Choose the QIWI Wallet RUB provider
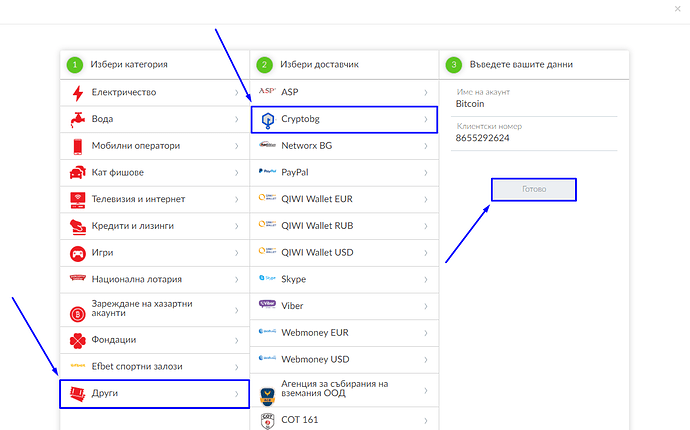This screenshot has width=690, height=430. tap(344, 226)
